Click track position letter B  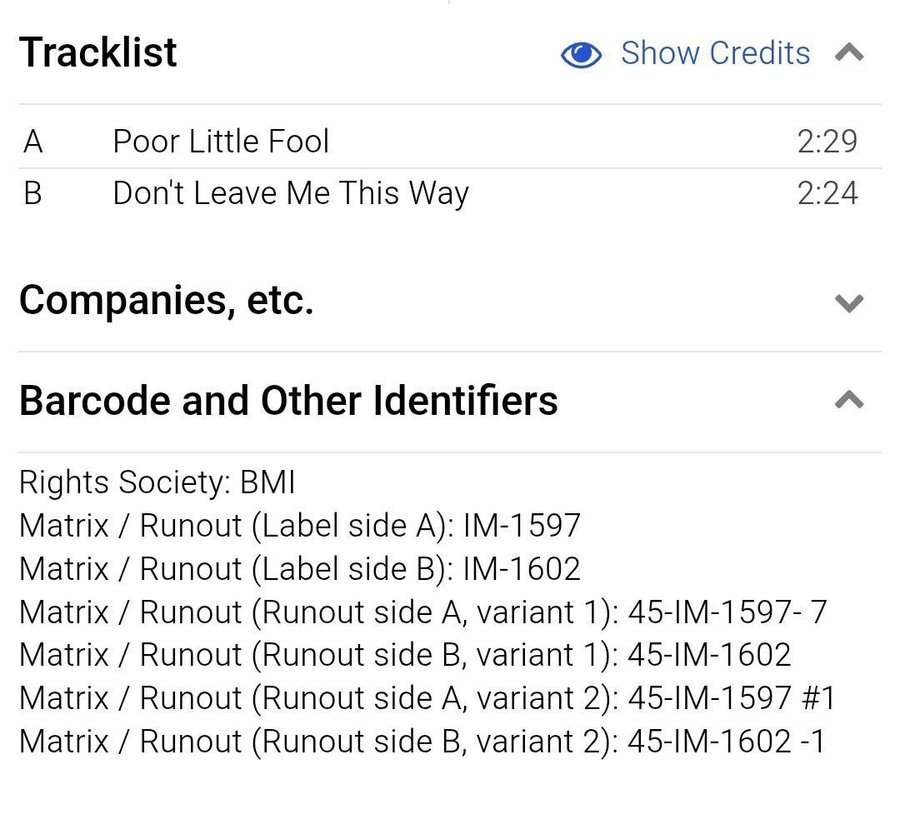[x=33, y=193]
